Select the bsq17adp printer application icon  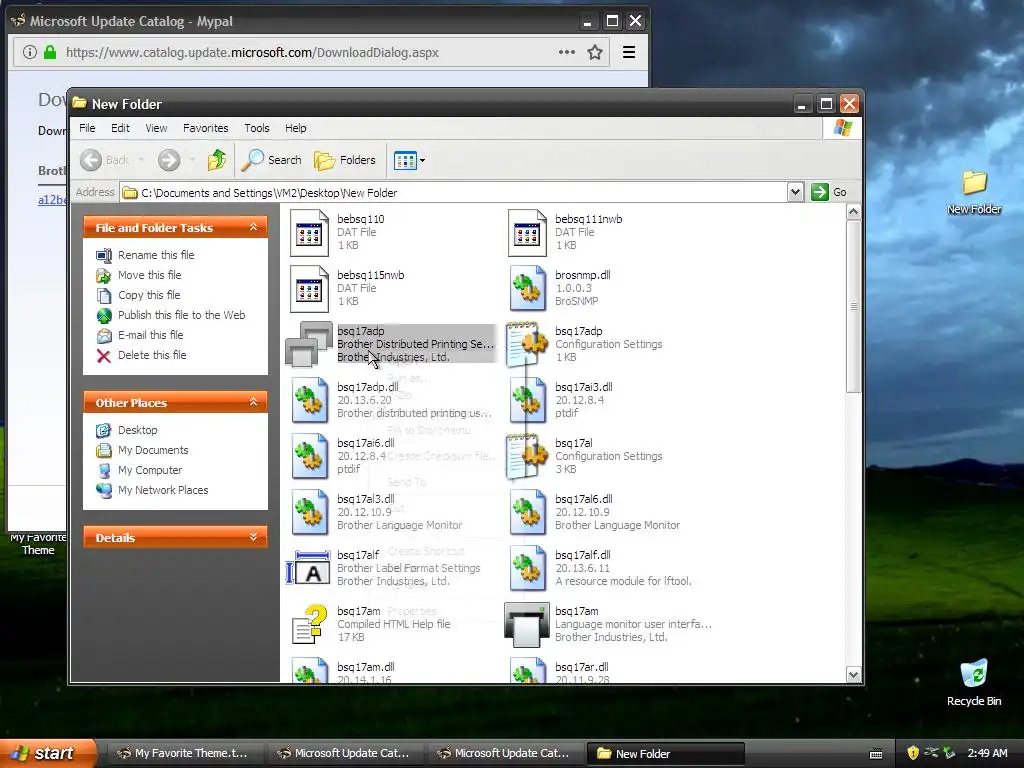click(x=309, y=344)
